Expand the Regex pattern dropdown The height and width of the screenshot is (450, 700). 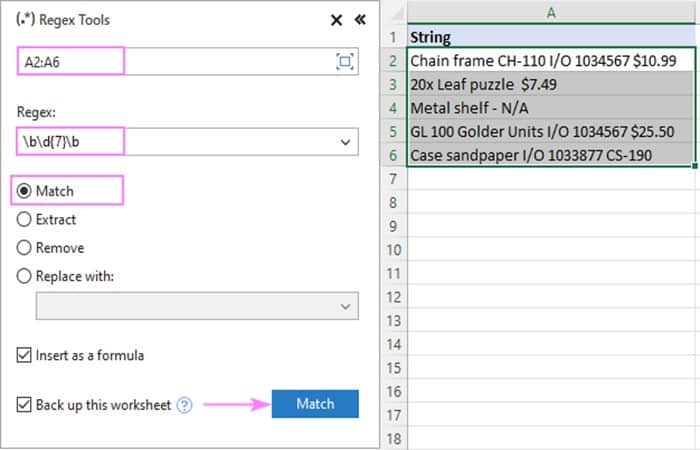point(345,142)
